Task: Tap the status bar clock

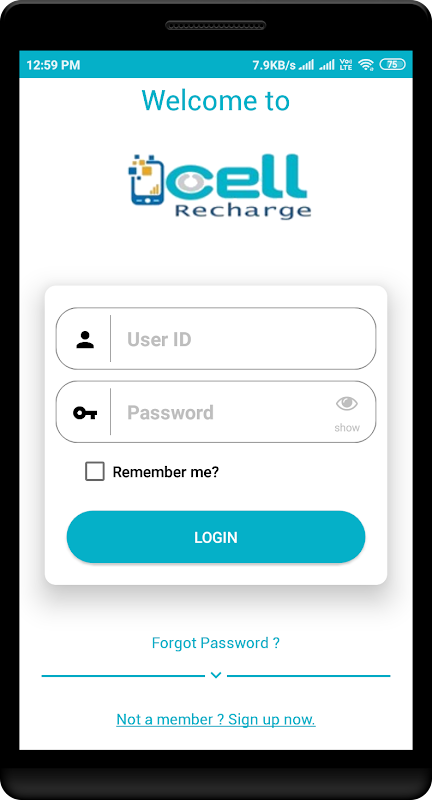Action: tap(53, 65)
